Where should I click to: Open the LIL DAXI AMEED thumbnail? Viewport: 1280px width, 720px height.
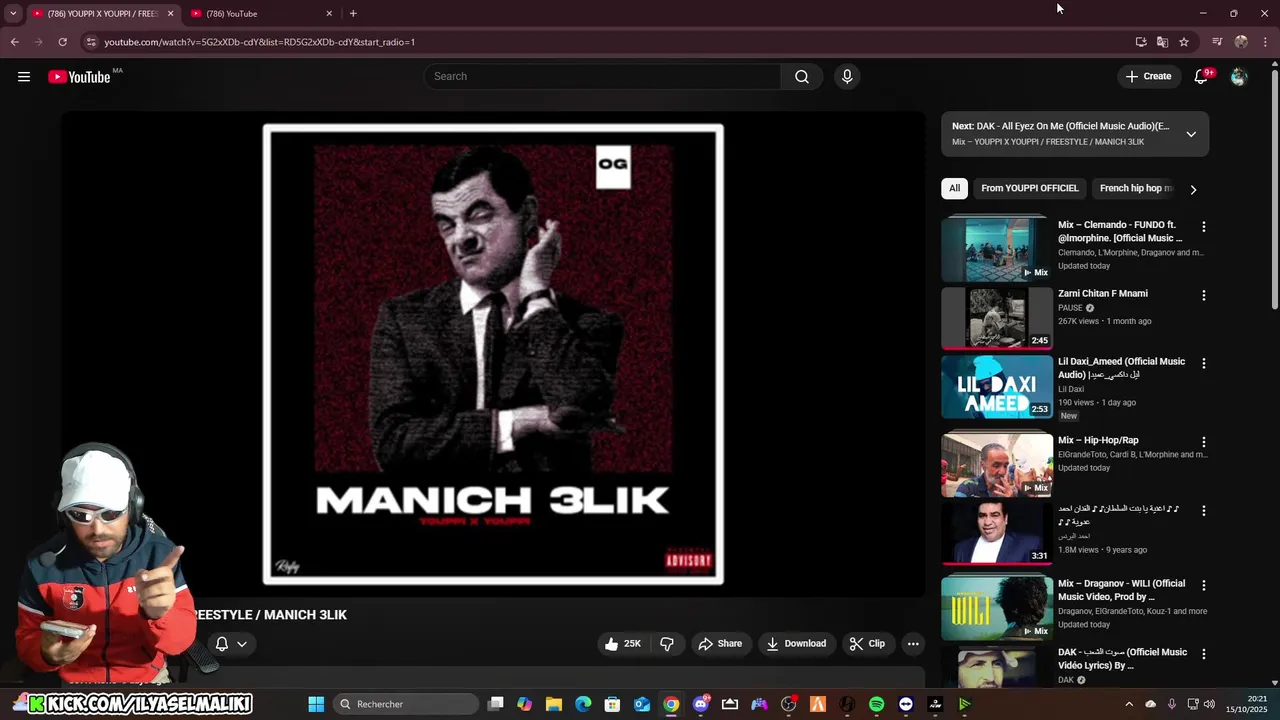pyautogui.click(x=997, y=387)
